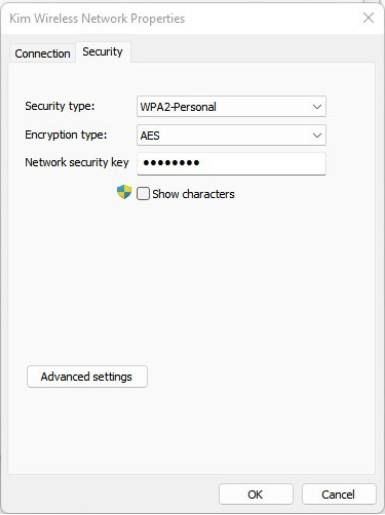
Task: Click the masked password dots
Action: (171, 163)
